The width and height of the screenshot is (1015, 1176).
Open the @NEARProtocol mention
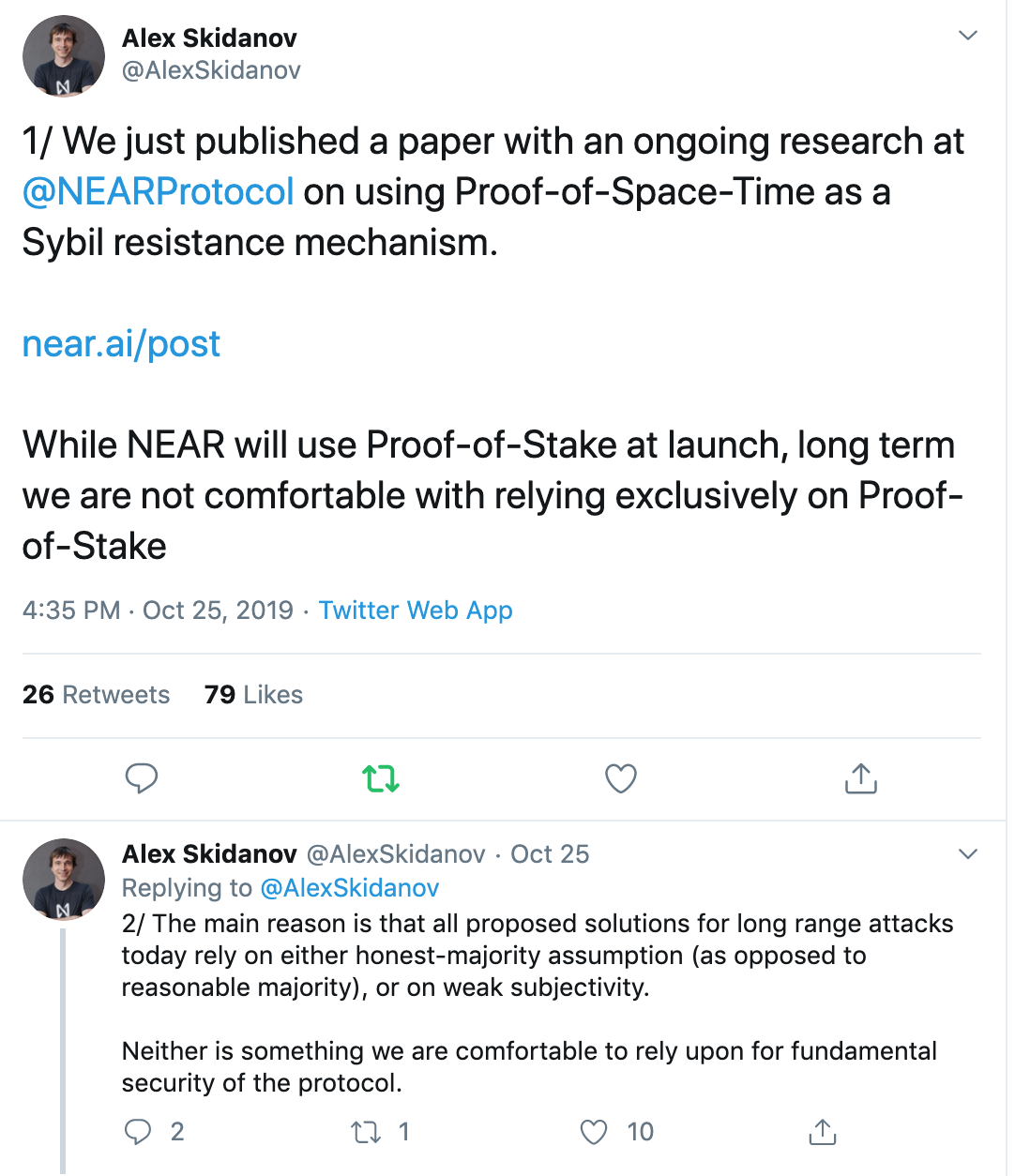(159, 192)
